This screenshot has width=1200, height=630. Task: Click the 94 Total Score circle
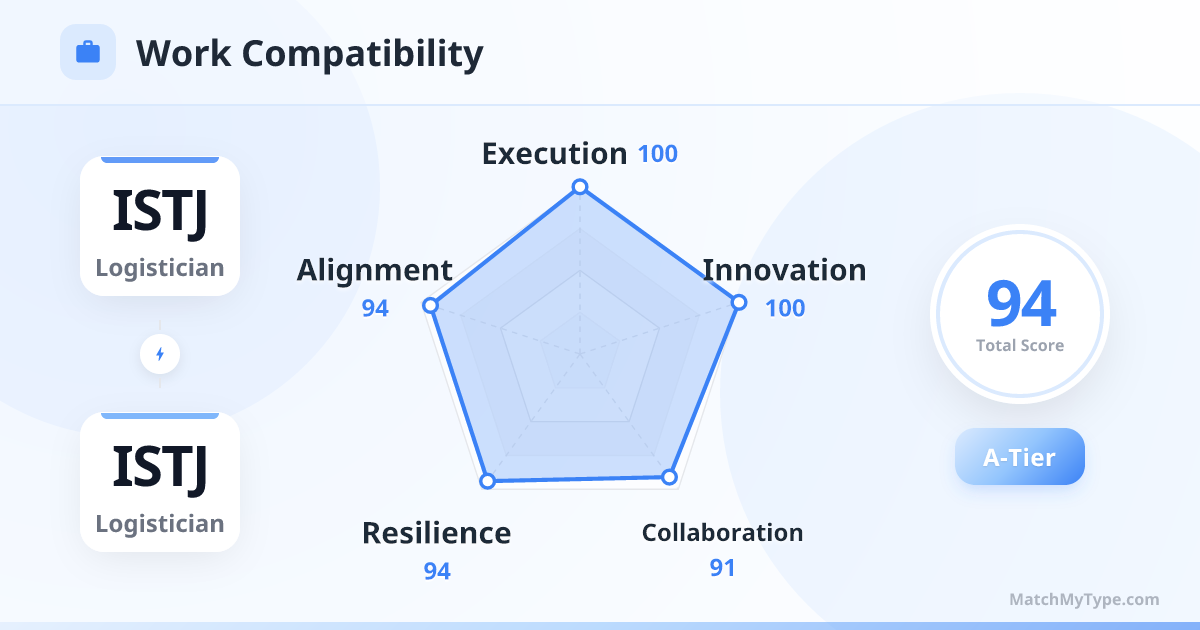pos(1020,314)
